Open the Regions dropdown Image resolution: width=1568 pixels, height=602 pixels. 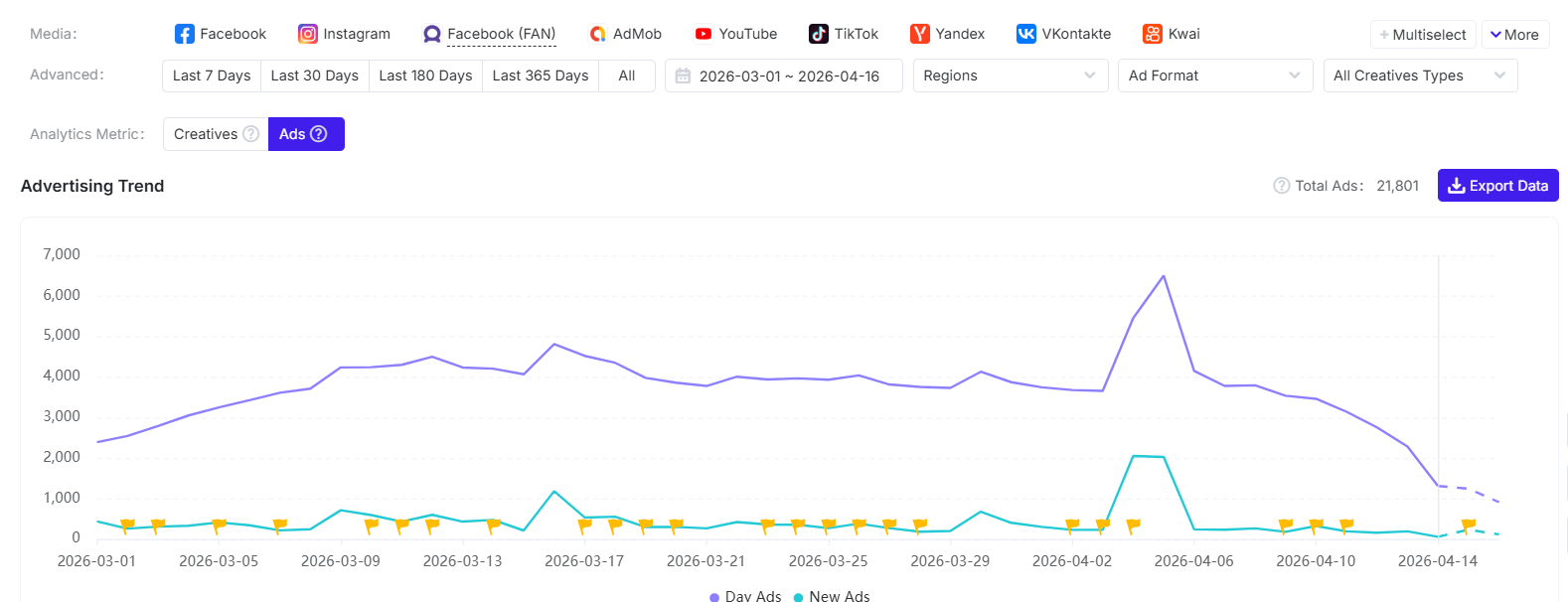[1010, 75]
